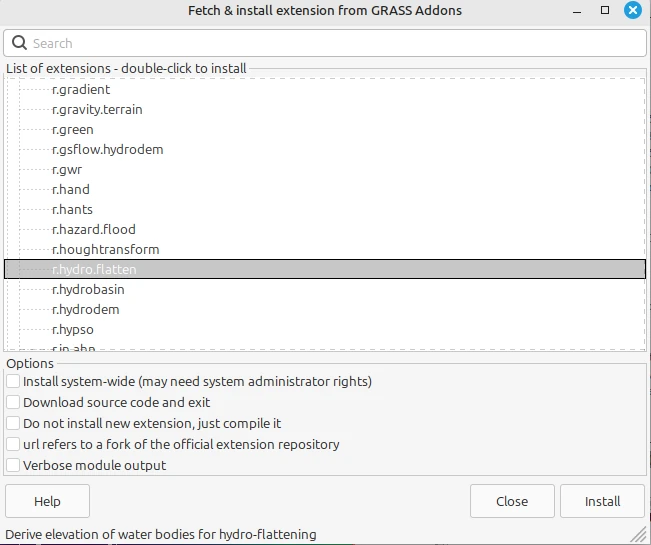Click the Close button
The image size is (651, 545).
(x=512, y=501)
